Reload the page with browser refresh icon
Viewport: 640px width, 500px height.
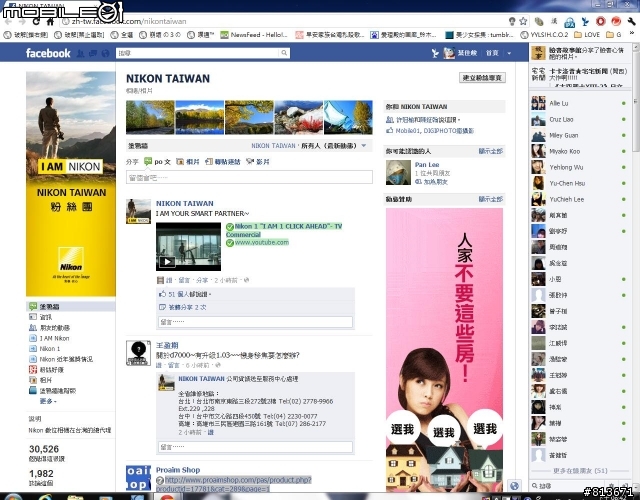(x=36, y=21)
